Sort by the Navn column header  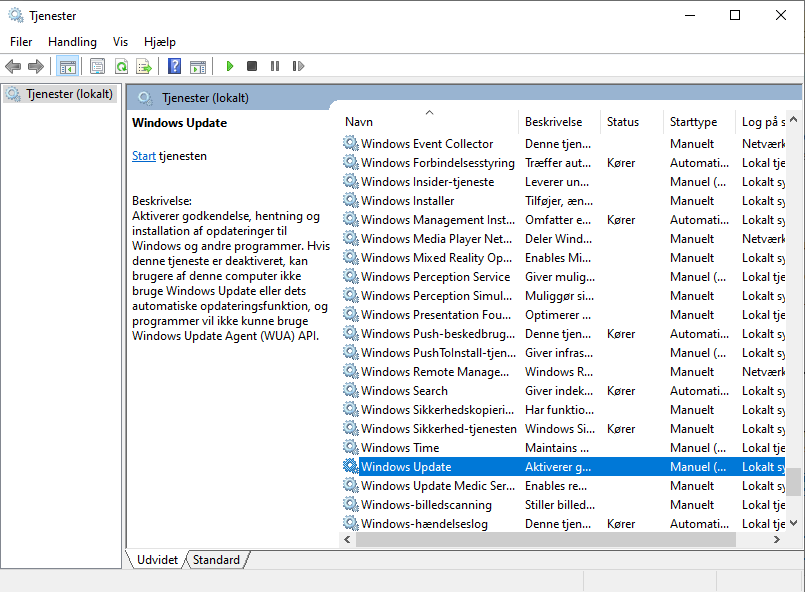[429, 122]
